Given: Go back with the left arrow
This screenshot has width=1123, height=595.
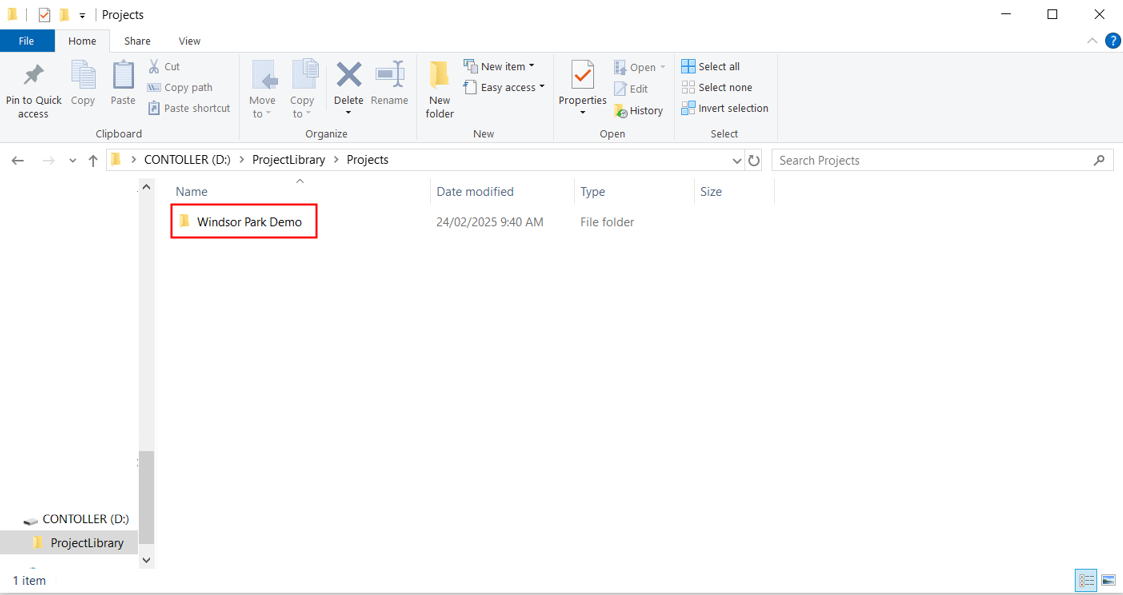Looking at the screenshot, I should coord(18,160).
